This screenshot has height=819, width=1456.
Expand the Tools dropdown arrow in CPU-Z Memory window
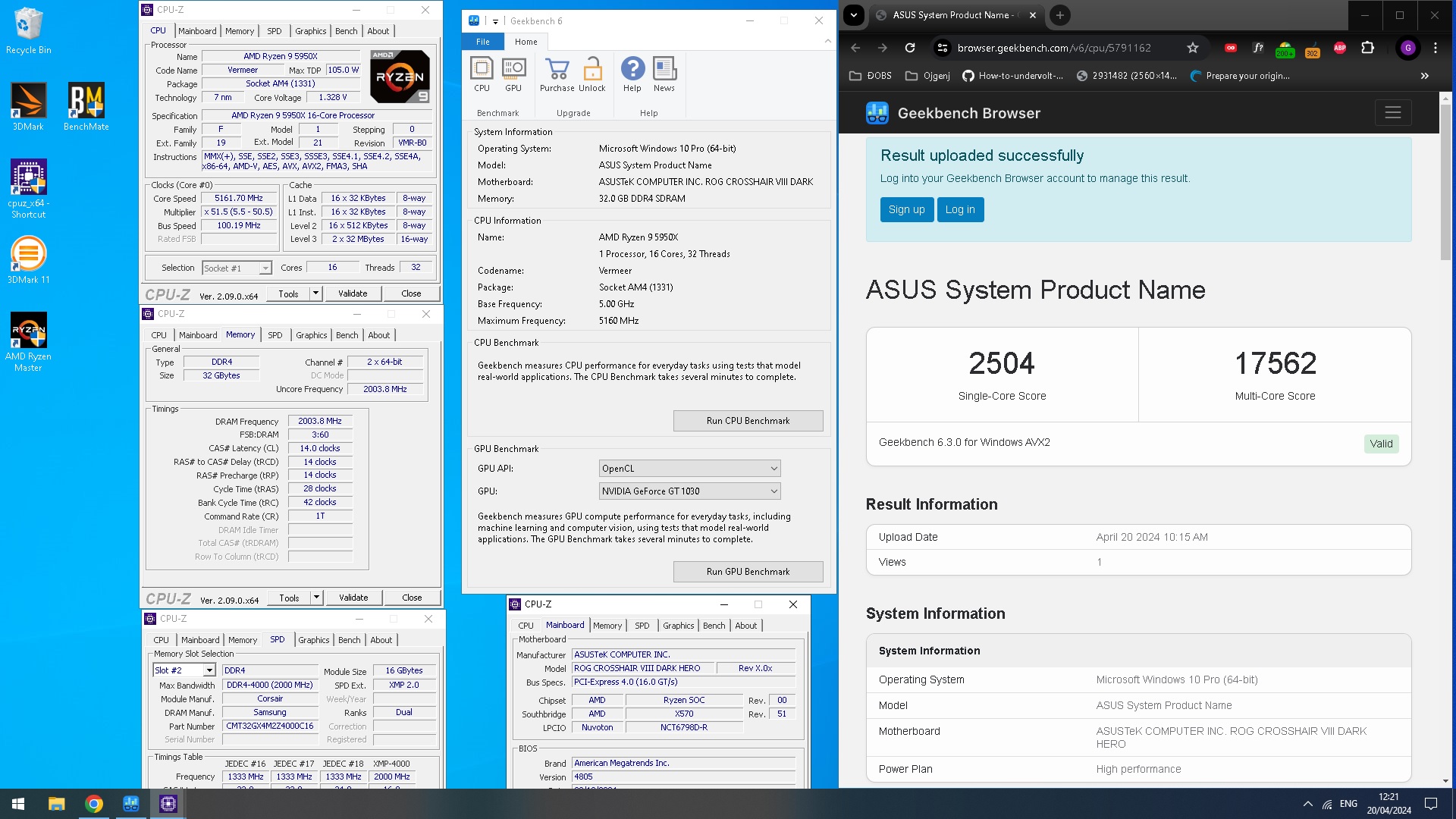click(x=317, y=598)
